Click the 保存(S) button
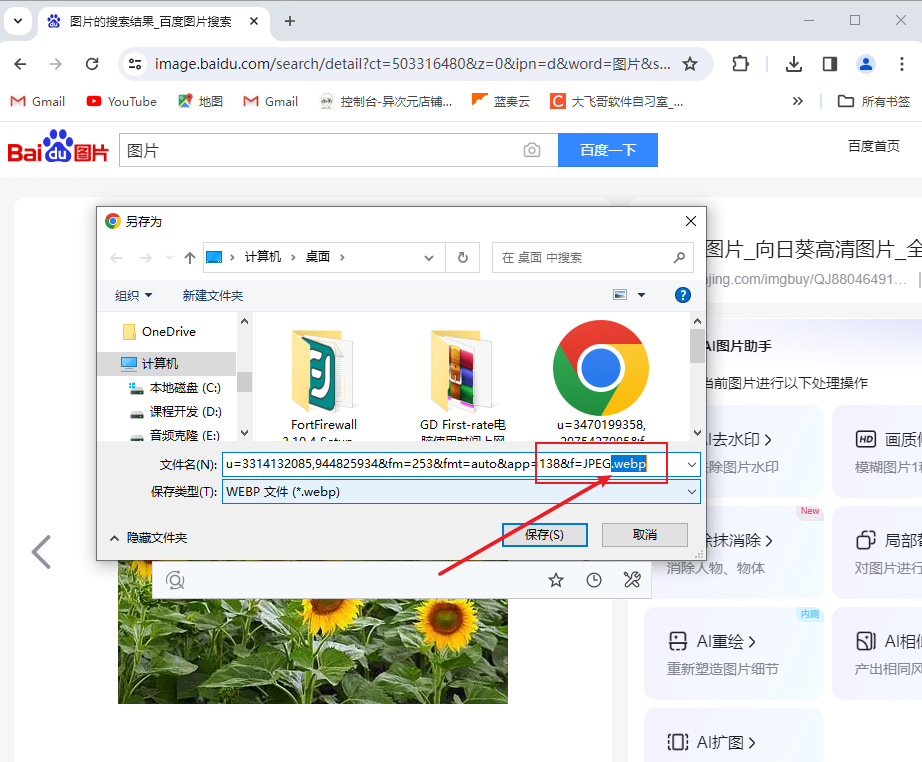922x762 pixels. coord(544,534)
